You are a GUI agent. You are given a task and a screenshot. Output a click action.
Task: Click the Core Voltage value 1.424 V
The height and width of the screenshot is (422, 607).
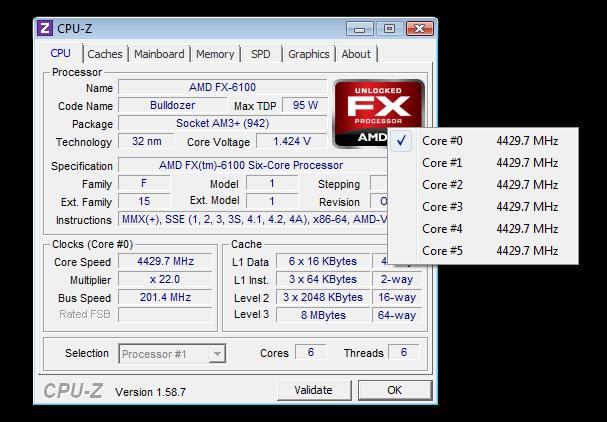tap(292, 141)
